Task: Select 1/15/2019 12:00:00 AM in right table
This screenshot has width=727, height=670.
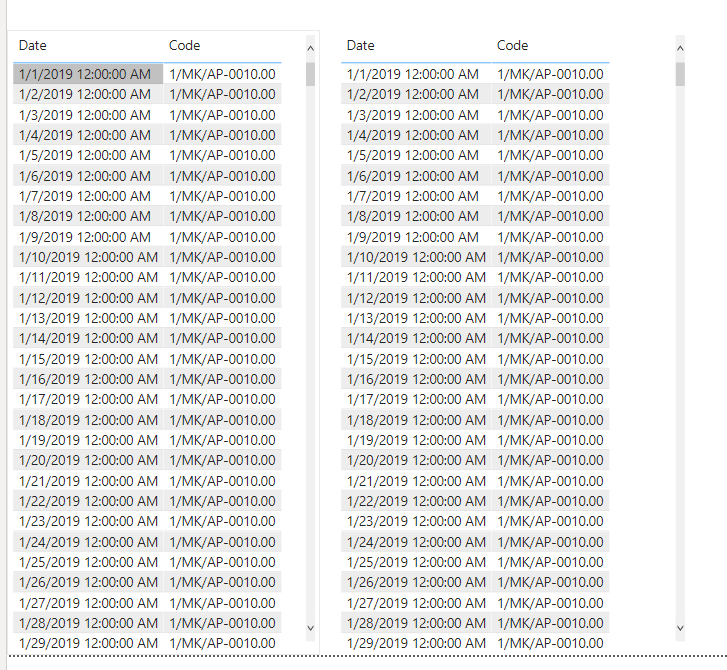Action: 416,359
